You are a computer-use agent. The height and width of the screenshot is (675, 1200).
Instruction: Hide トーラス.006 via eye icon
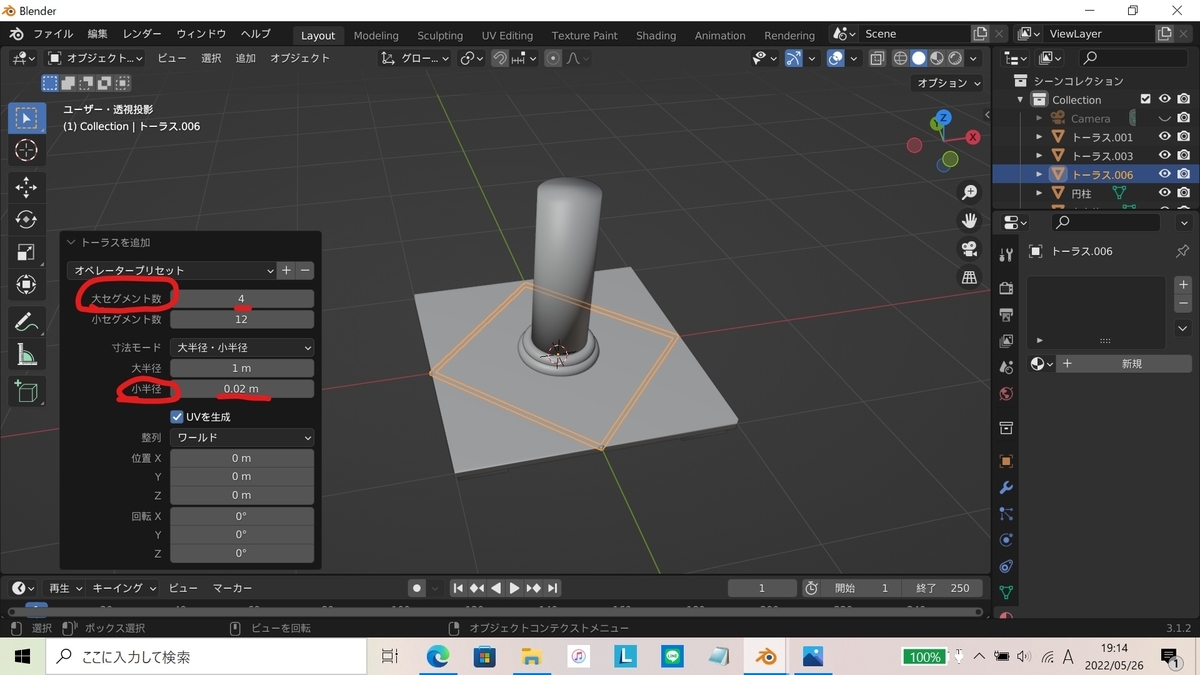[1165, 175]
